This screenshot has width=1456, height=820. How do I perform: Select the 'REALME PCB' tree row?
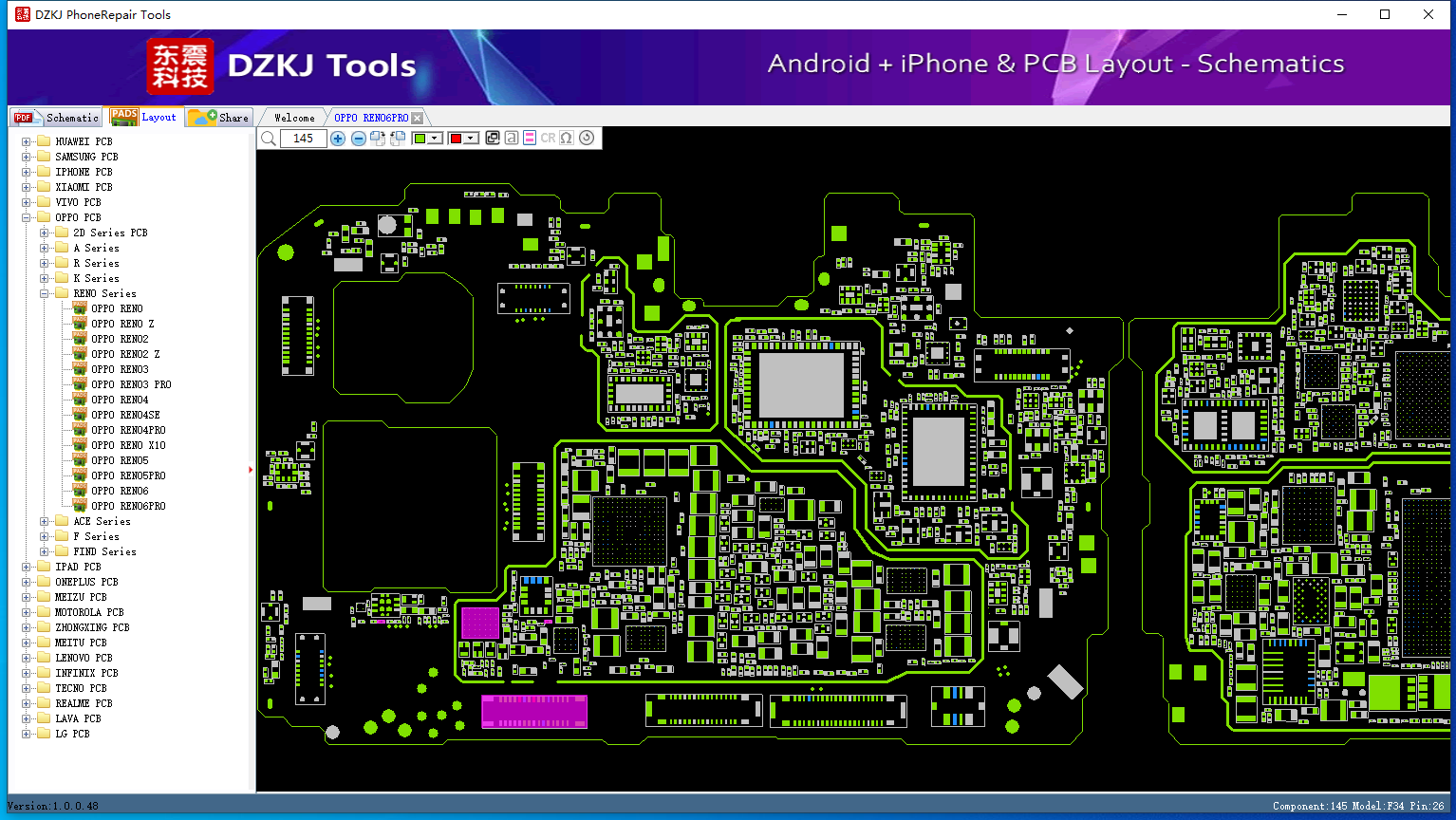[x=84, y=703]
